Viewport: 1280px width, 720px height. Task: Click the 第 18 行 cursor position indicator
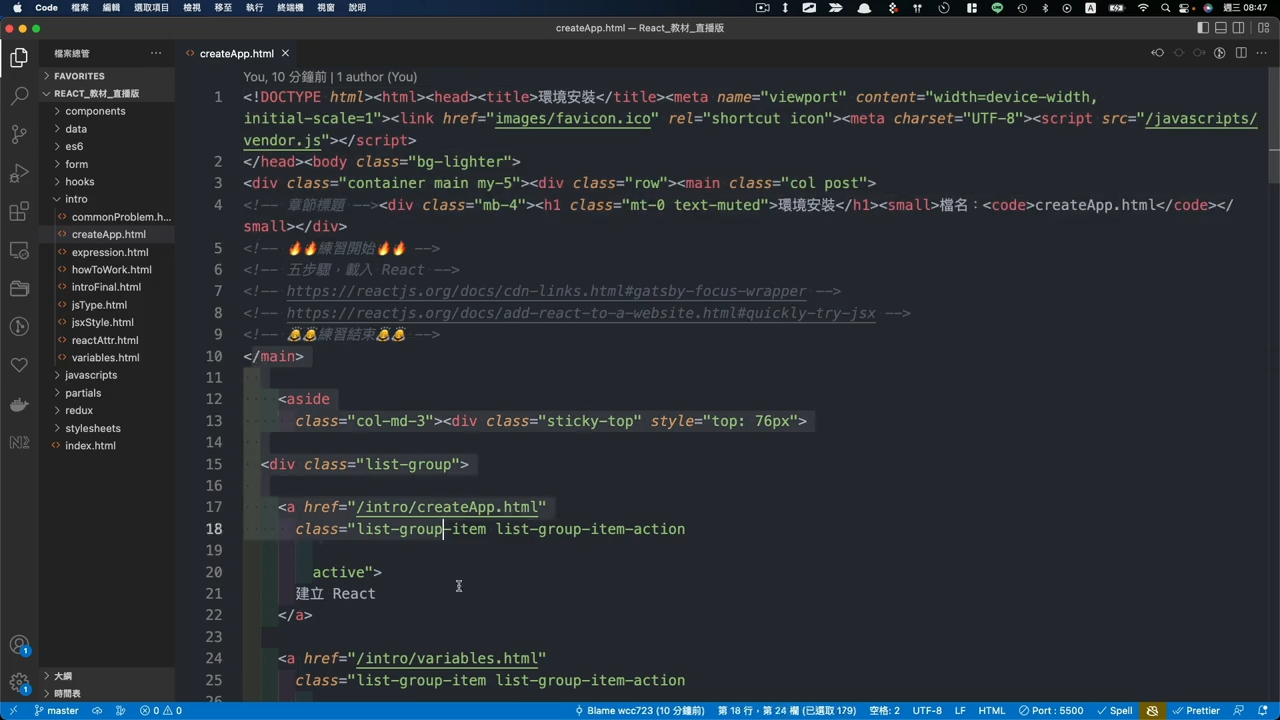(787, 710)
